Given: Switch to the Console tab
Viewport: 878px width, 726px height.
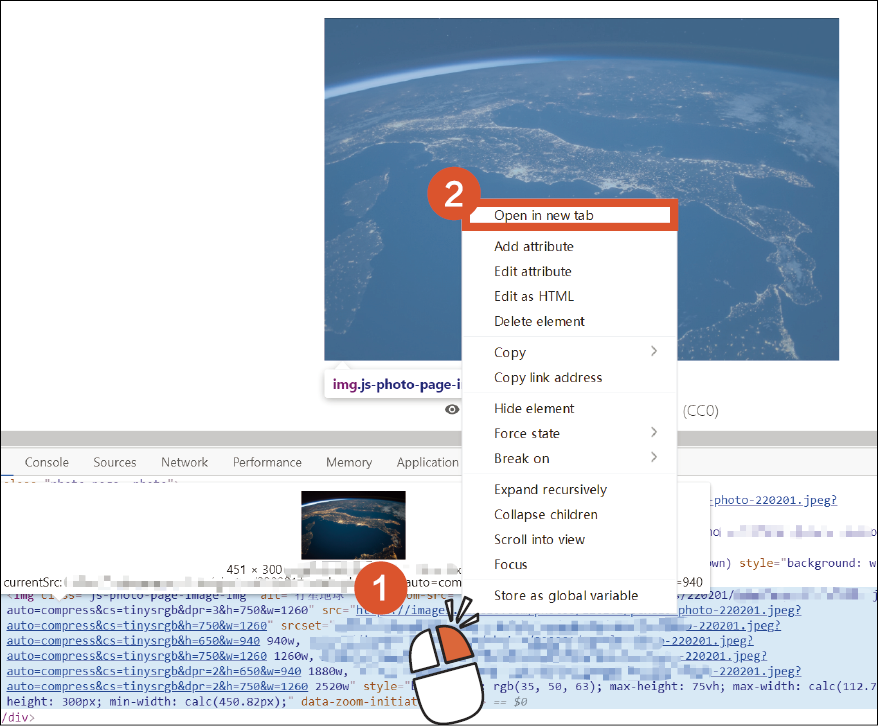Looking at the screenshot, I should pos(47,462).
